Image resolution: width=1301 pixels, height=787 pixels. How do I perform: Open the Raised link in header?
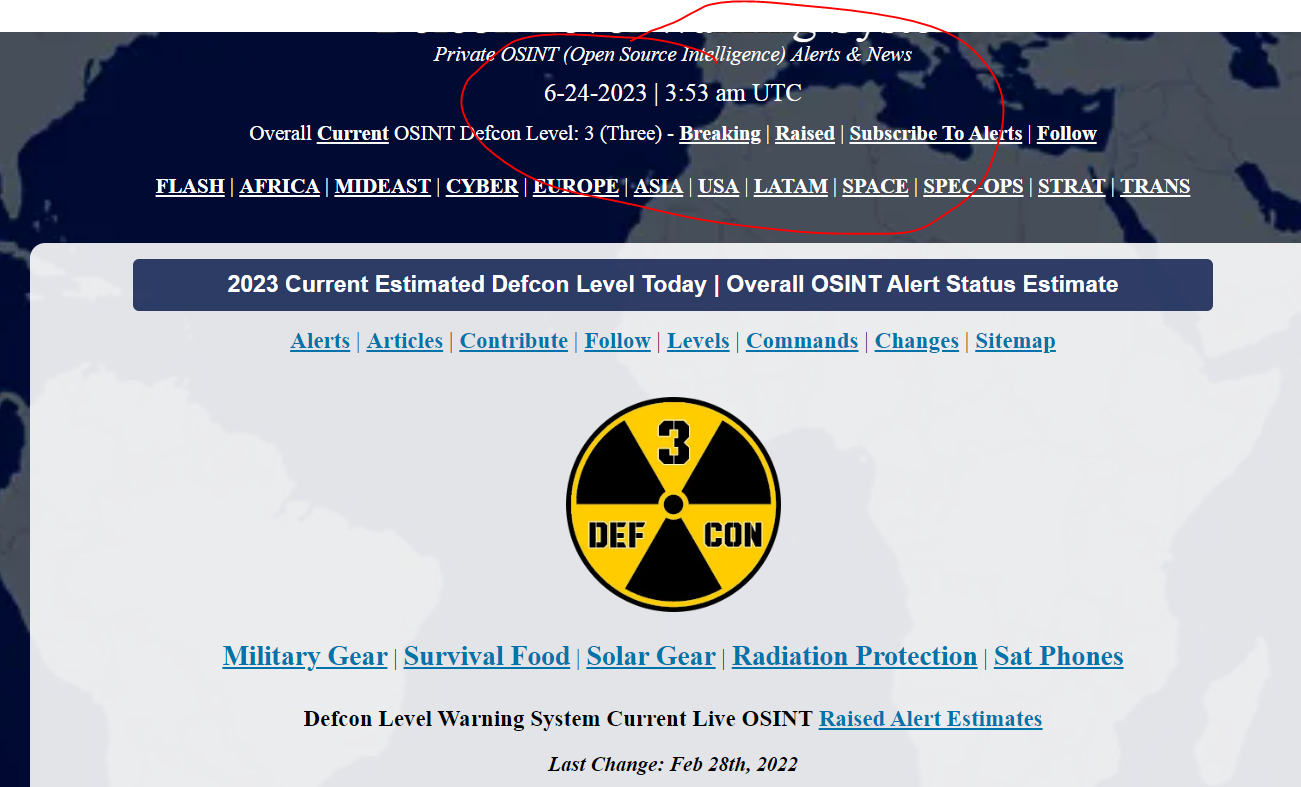805,133
